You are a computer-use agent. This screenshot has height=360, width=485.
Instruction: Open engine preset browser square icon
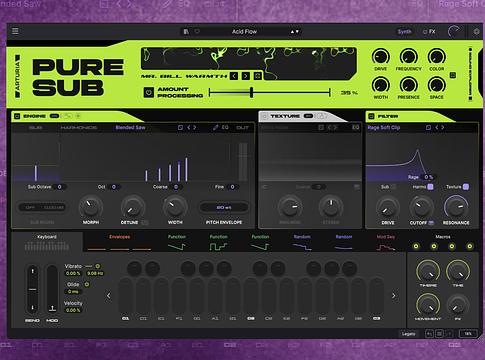(x=180, y=127)
